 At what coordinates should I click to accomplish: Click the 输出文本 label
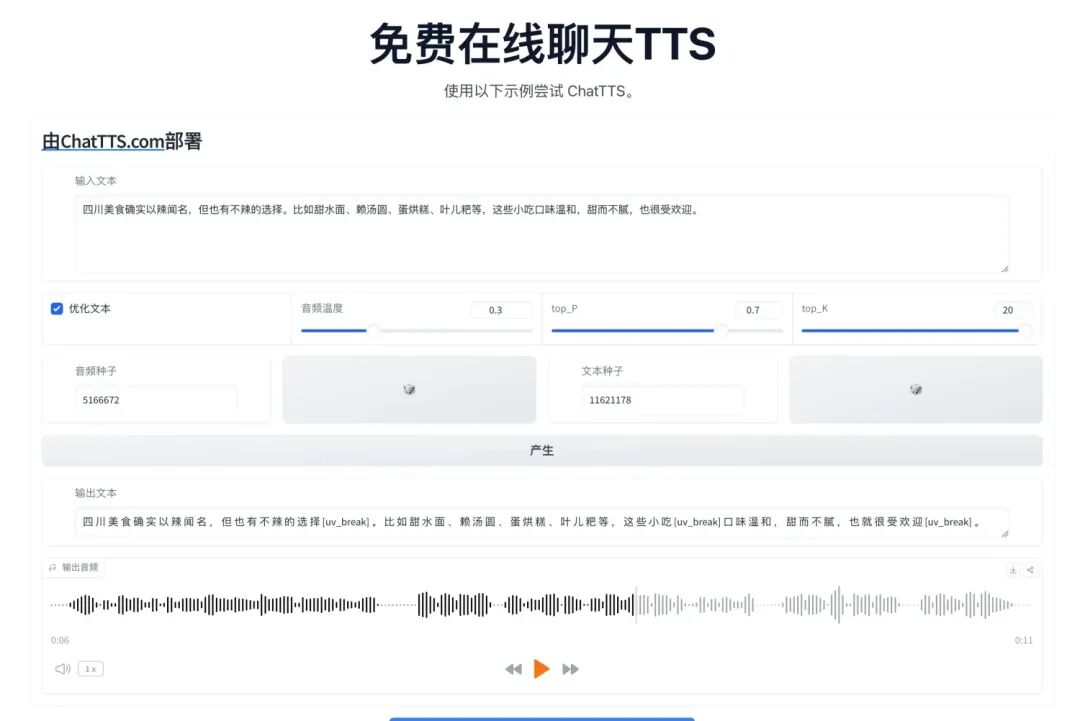point(96,493)
